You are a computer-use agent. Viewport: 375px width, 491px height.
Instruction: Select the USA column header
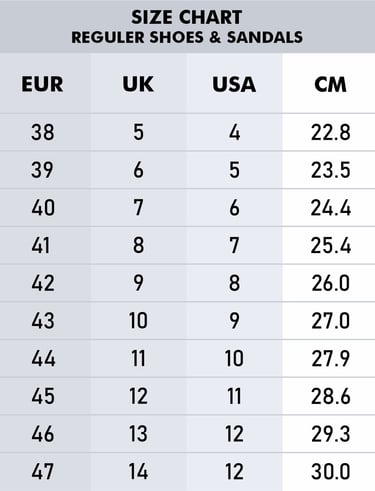[x=234, y=84]
